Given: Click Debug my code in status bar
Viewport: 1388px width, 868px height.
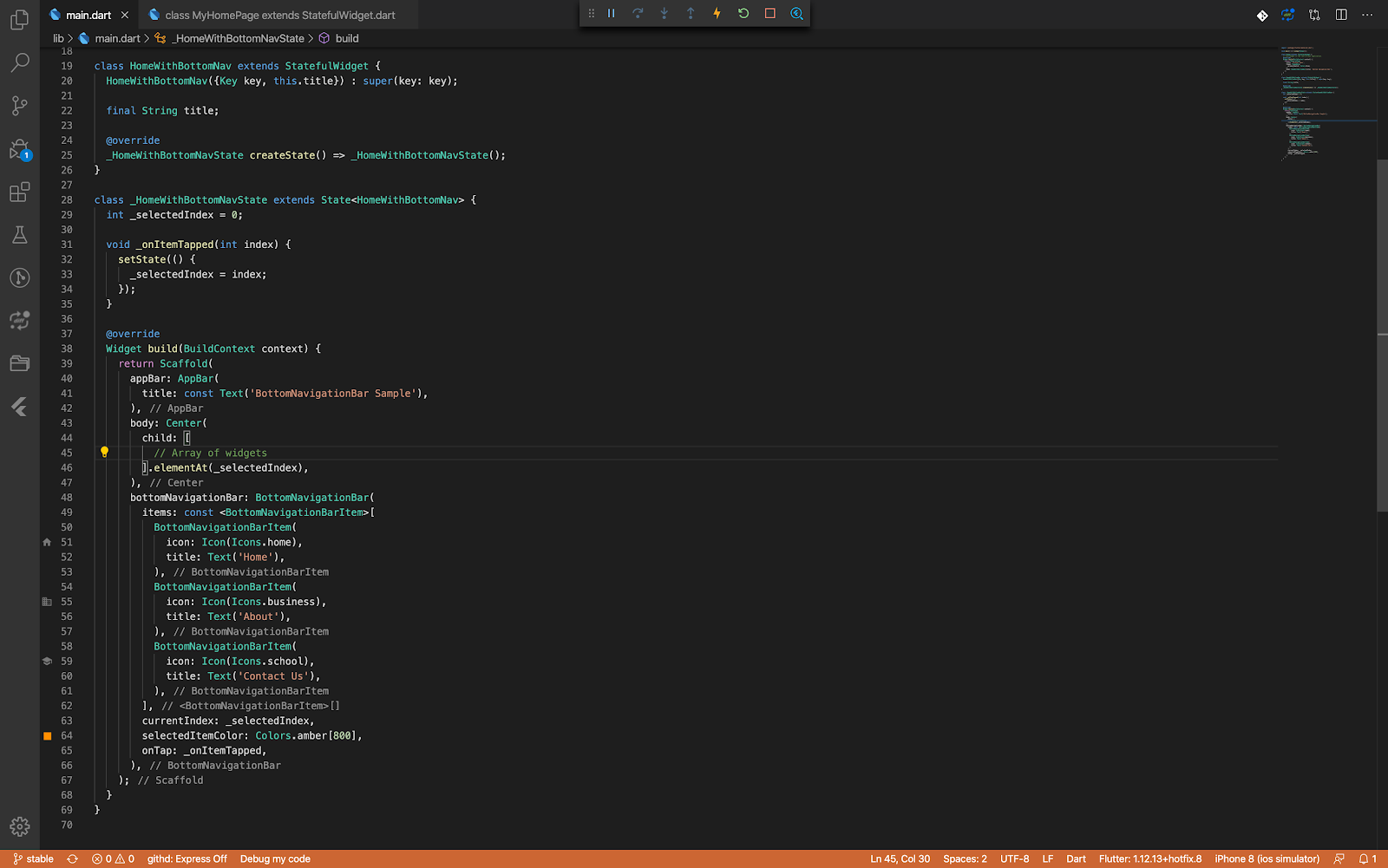Looking at the screenshot, I should pos(275,859).
